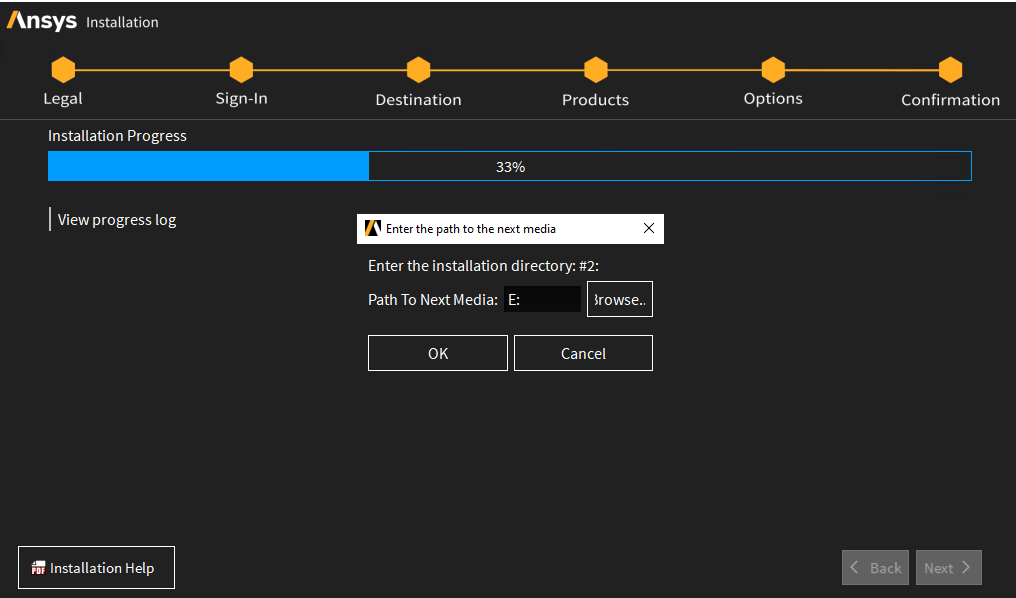The image size is (1016, 598).
Task: Click the Path To Next Media field
Action: pyautogui.click(x=542, y=299)
